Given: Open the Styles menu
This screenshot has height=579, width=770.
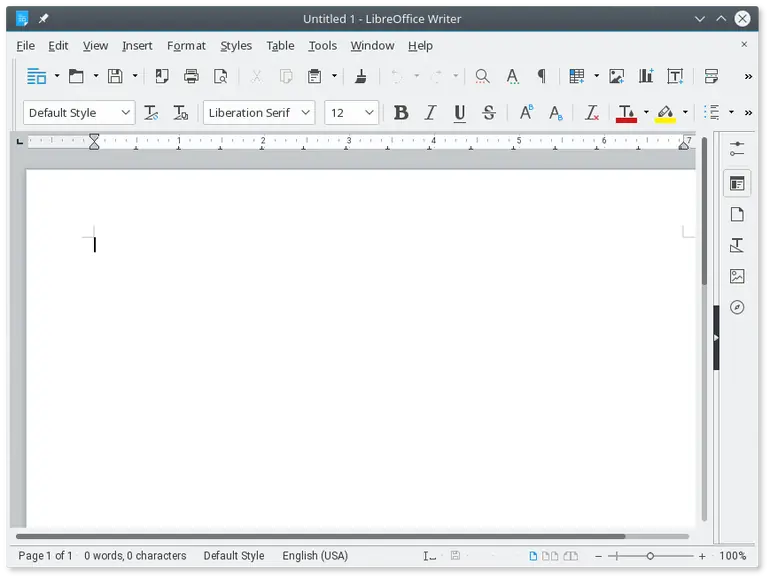Looking at the screenshot, I should point(236,46).
